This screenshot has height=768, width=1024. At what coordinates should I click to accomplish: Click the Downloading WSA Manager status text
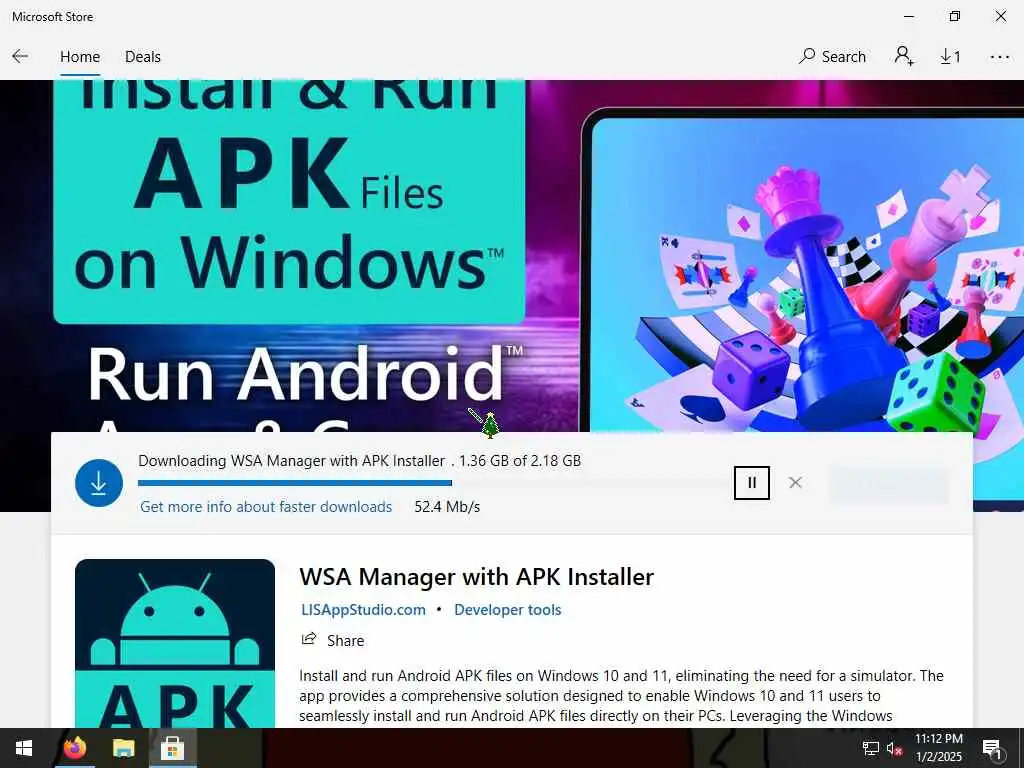[x=359, y=461]
